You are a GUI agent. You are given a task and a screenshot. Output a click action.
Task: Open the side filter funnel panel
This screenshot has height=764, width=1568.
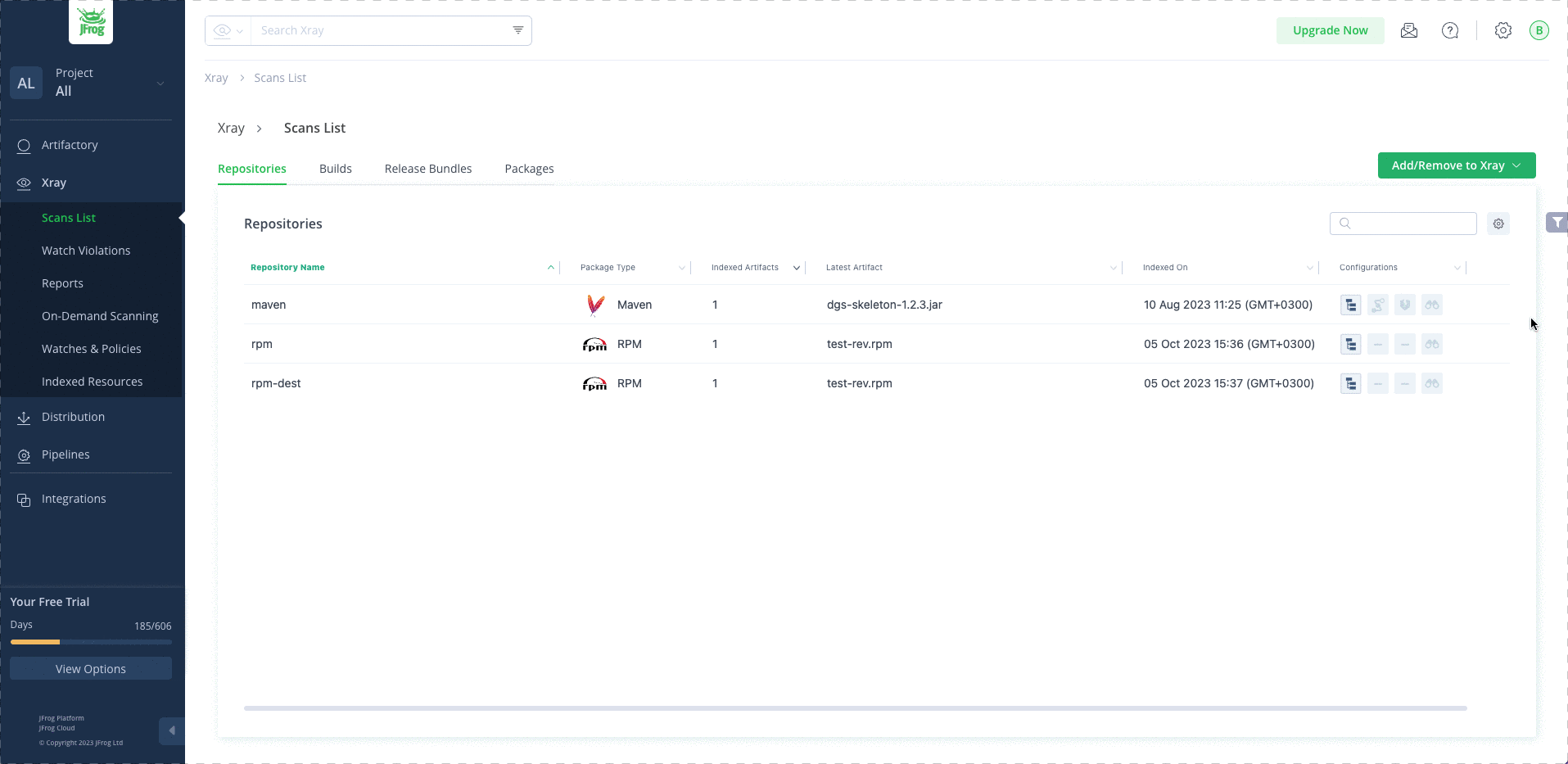point(1557,222)
